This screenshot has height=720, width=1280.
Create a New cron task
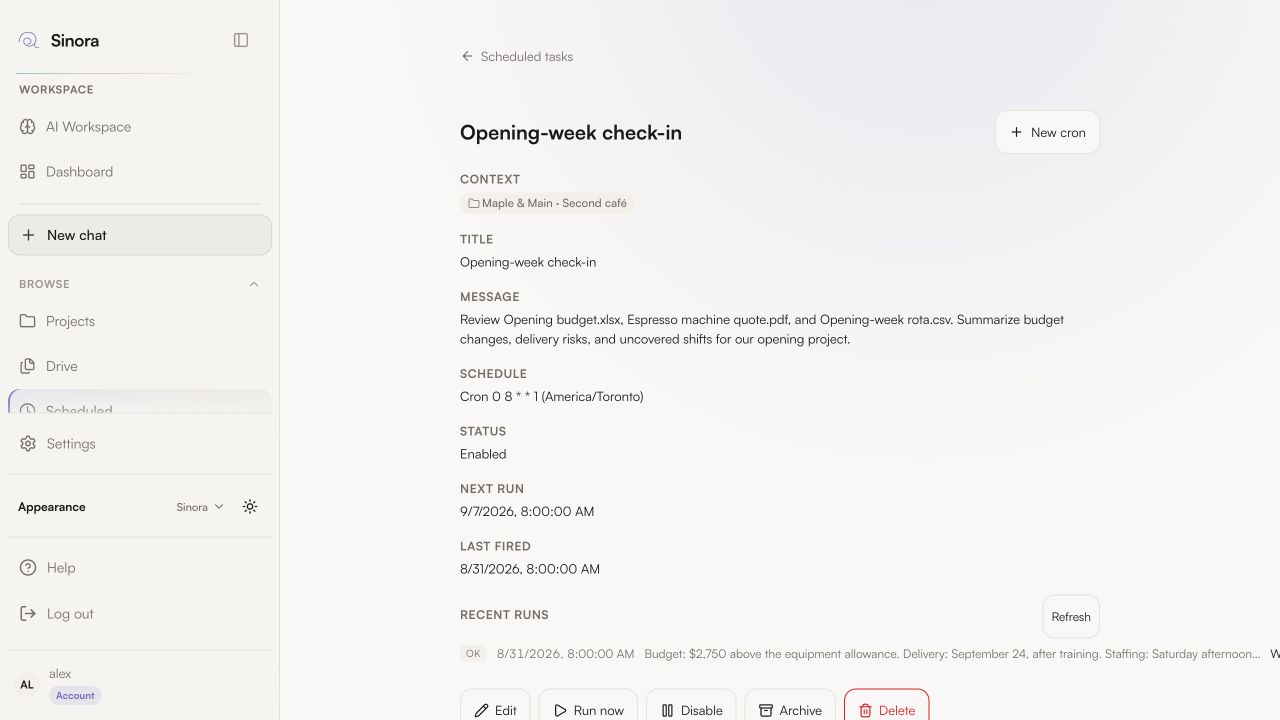pyautogui.click(x=1047, y=132)
